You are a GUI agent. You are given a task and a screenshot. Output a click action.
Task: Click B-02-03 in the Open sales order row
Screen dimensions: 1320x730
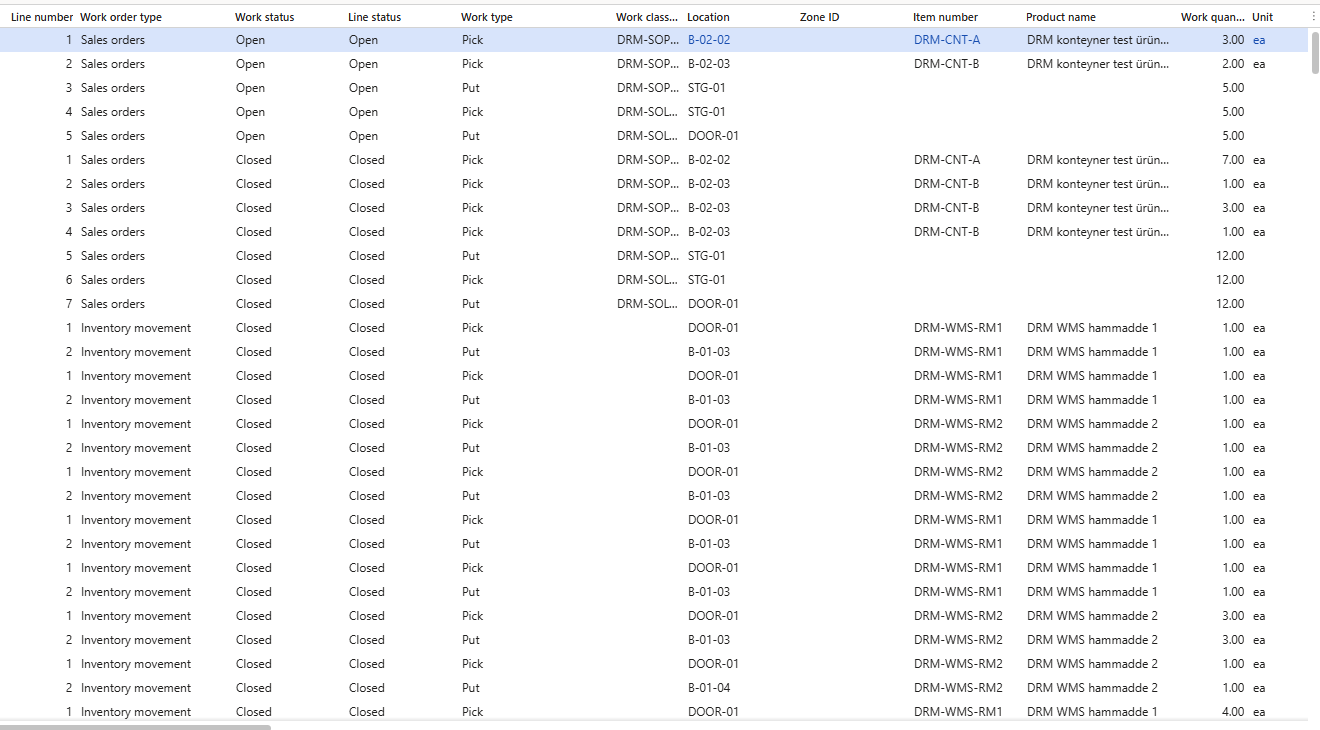click(709, 64)
